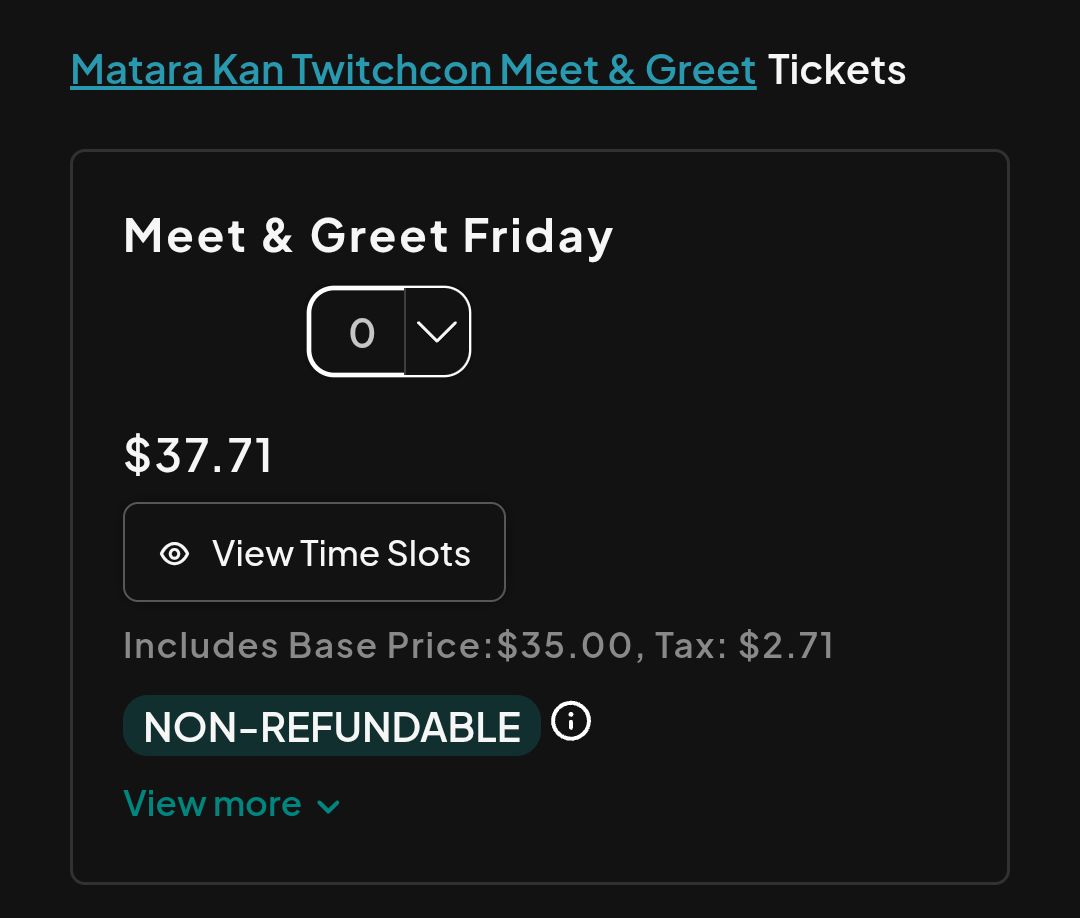Screen dimensions: 1080x918
Task: Click the down-chevron icon beside View more
Action: (x=328, y=807)
